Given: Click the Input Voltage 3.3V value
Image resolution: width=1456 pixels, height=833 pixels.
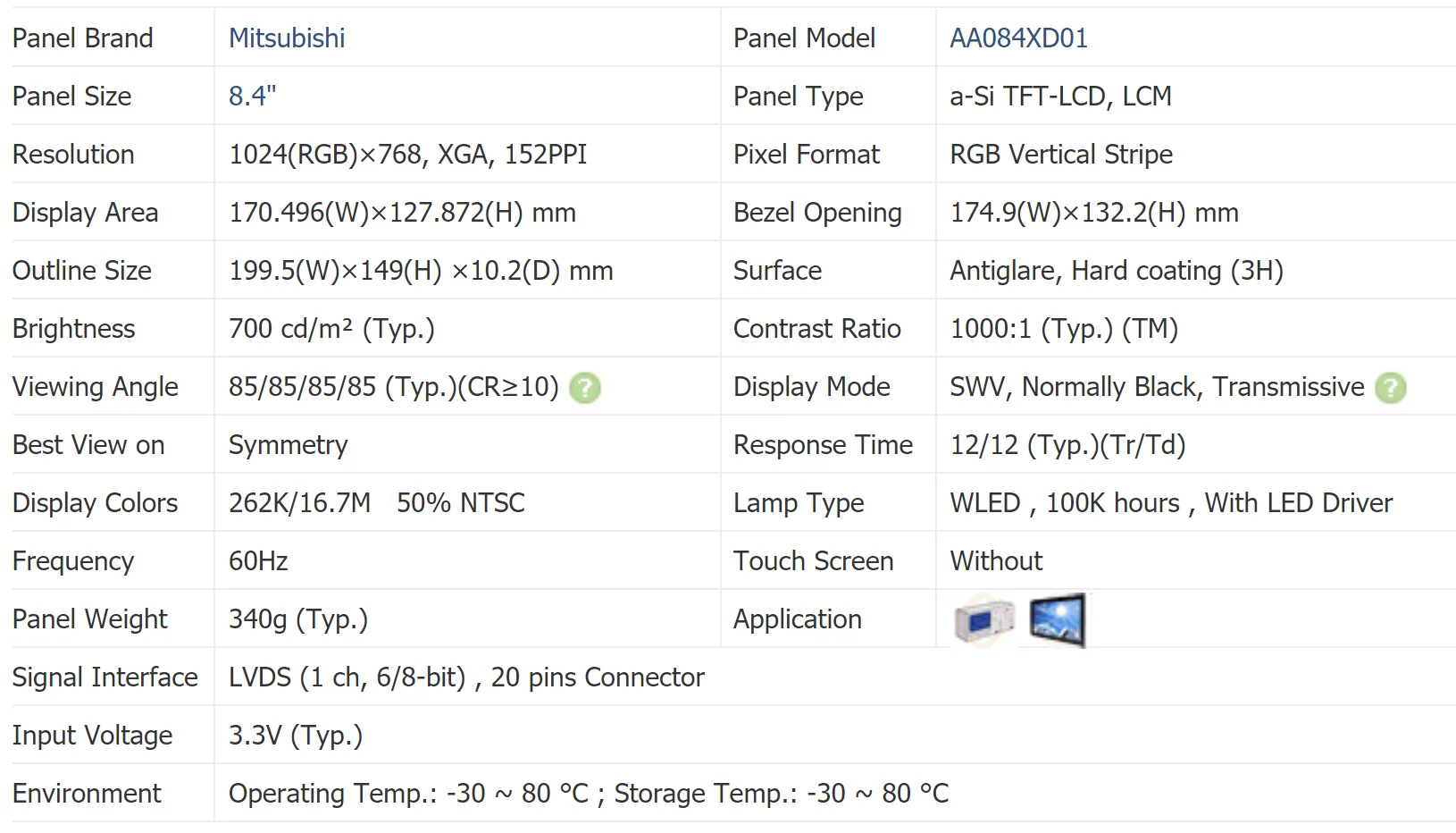Looking at the screenshot, I should (296, 736).
